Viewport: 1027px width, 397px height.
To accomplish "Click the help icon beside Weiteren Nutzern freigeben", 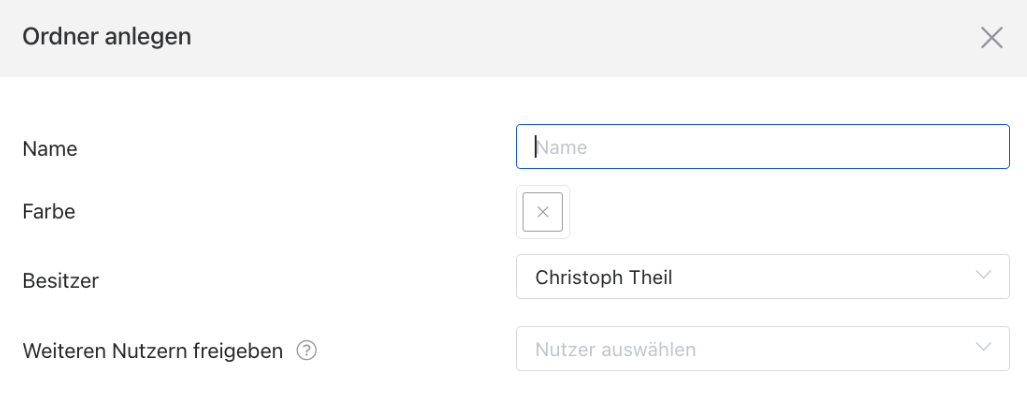I will [x=307, y=350].
